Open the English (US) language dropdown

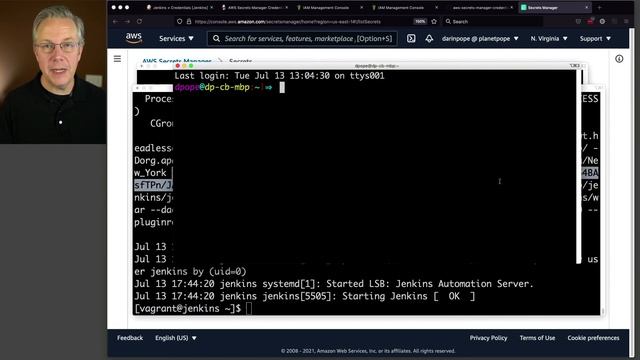tap(176, 338)
